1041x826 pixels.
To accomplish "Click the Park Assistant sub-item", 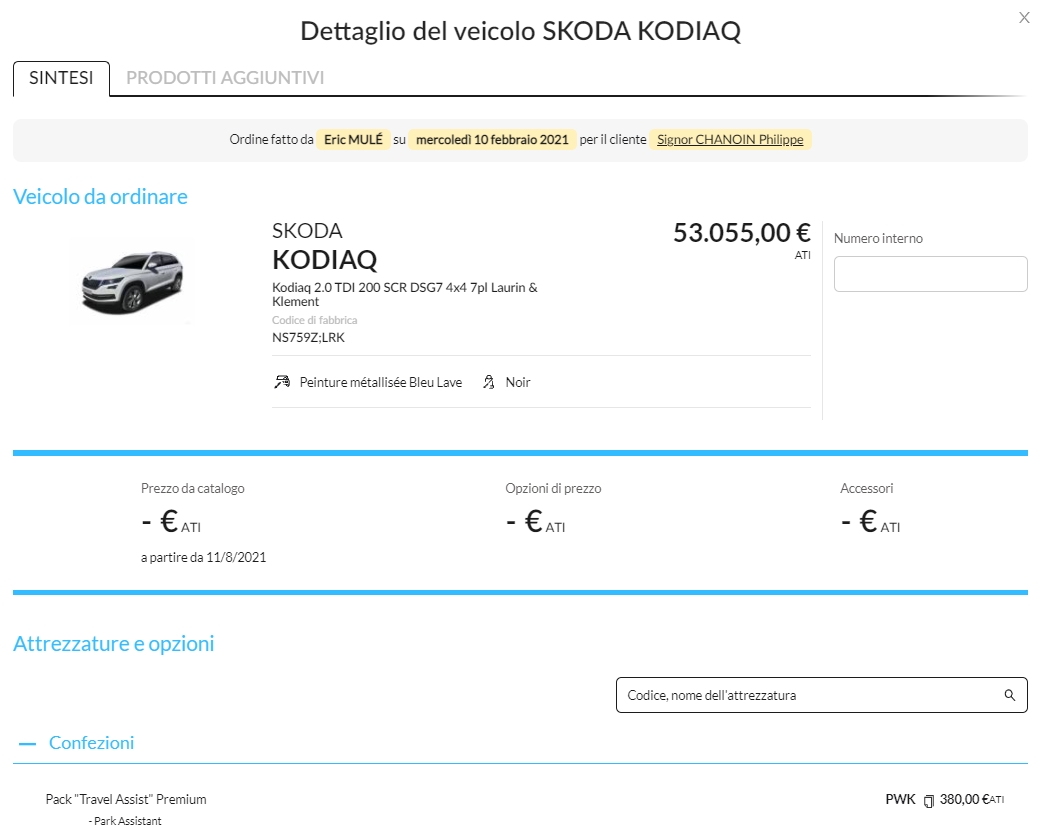I will (125, 821).
